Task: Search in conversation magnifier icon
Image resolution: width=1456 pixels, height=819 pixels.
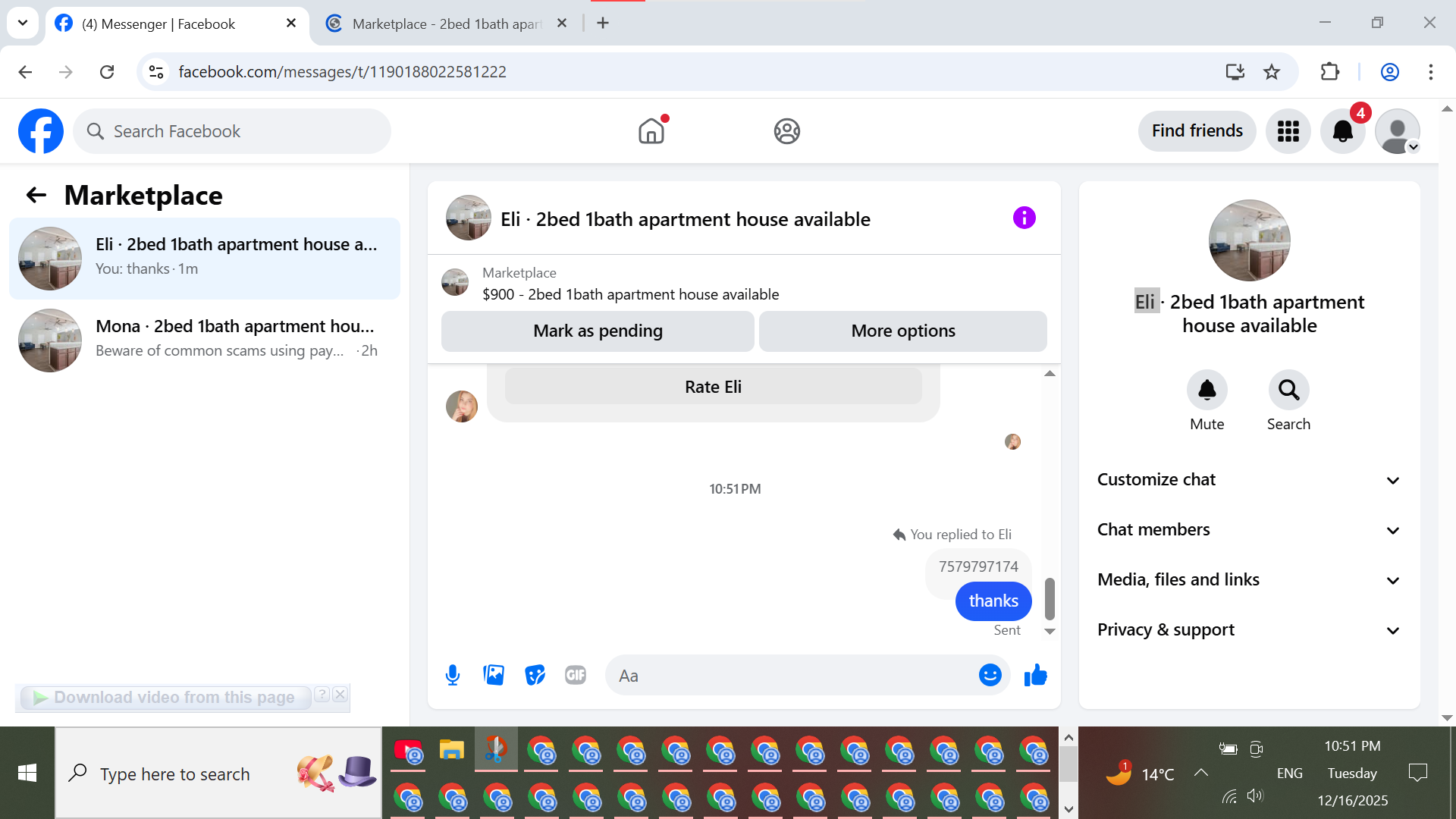Action: click(1289, 390)
